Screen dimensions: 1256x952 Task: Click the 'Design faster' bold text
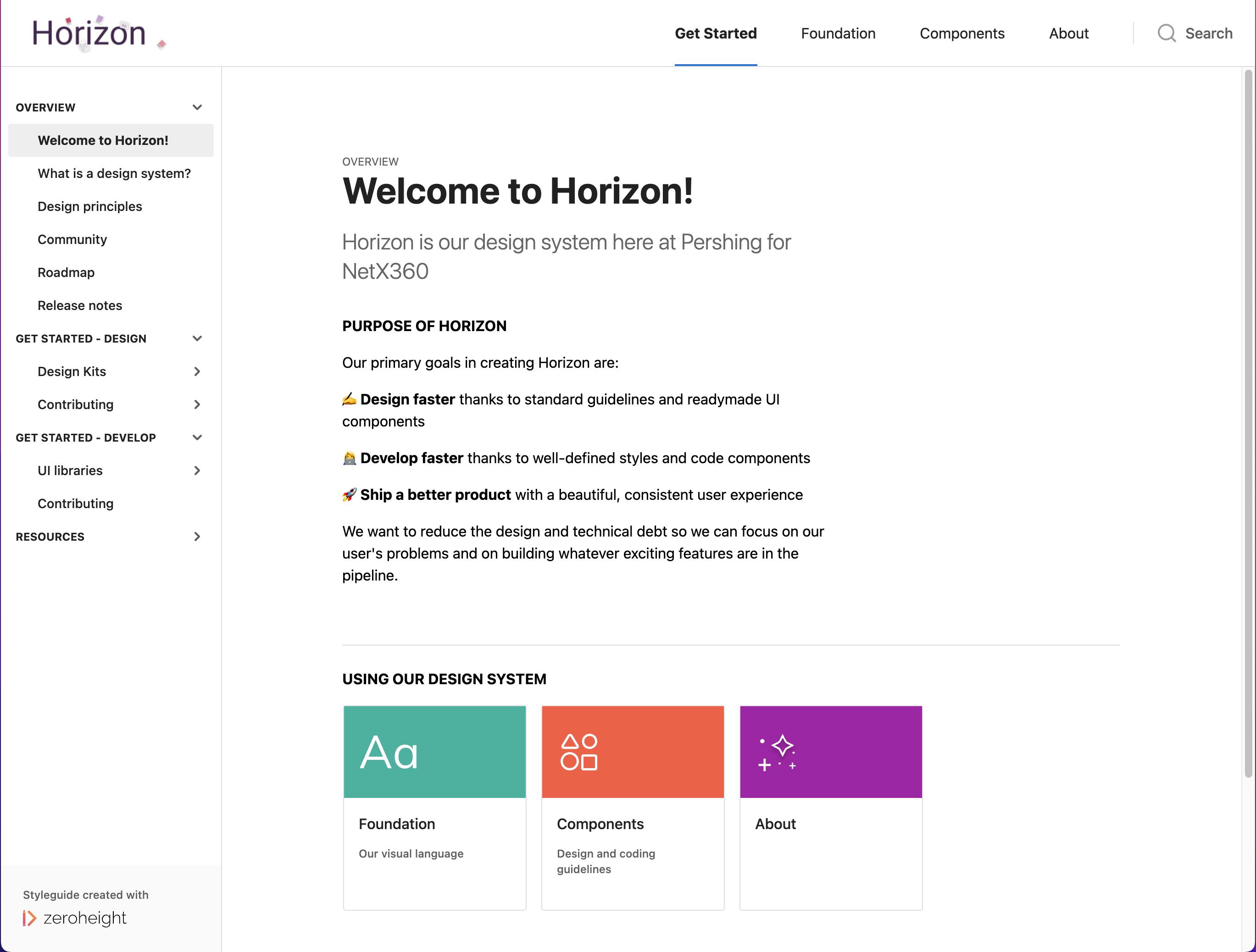pyautogui.click(x=407, y=399)
